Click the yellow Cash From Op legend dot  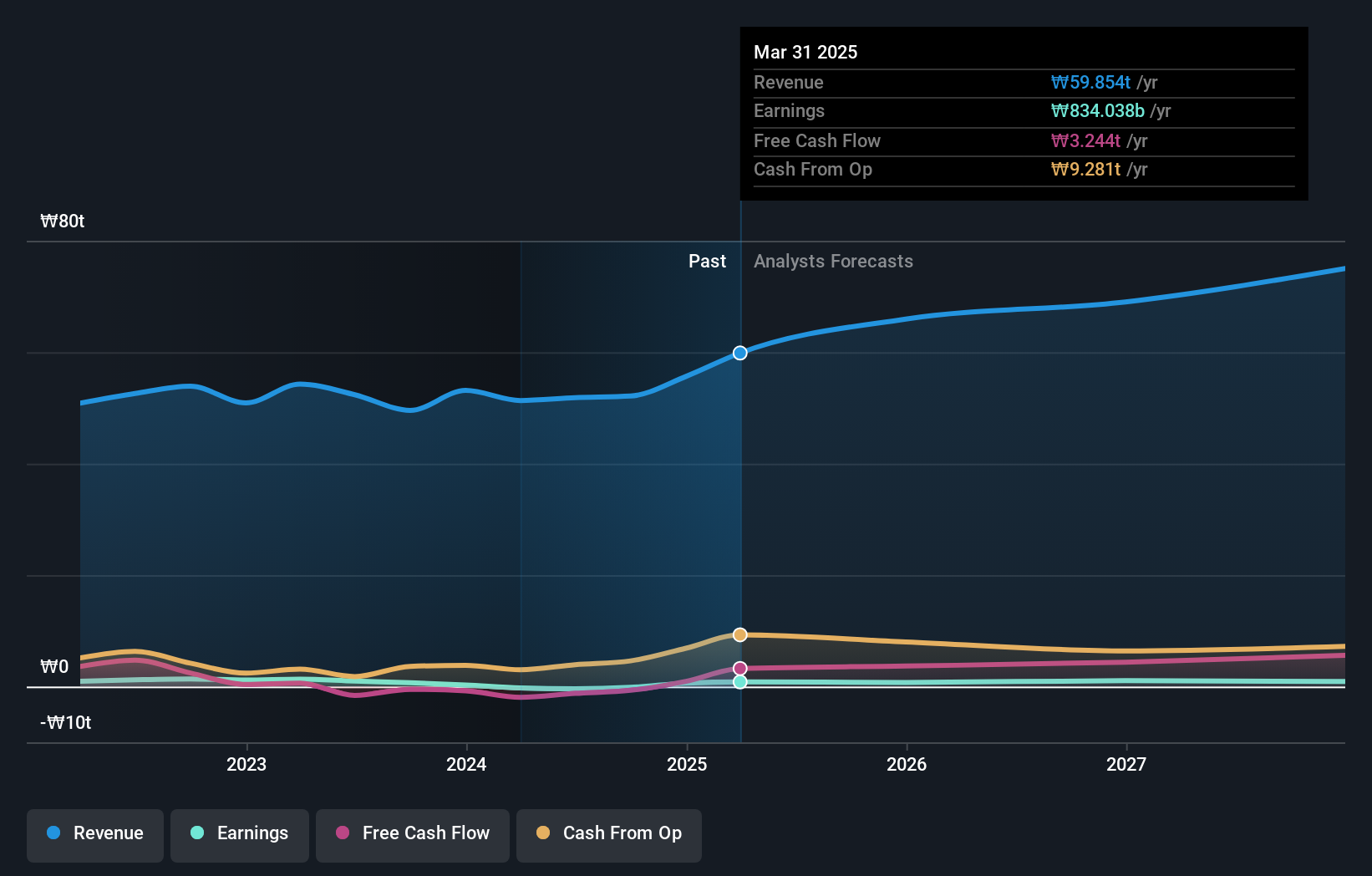tap(544, 833)
